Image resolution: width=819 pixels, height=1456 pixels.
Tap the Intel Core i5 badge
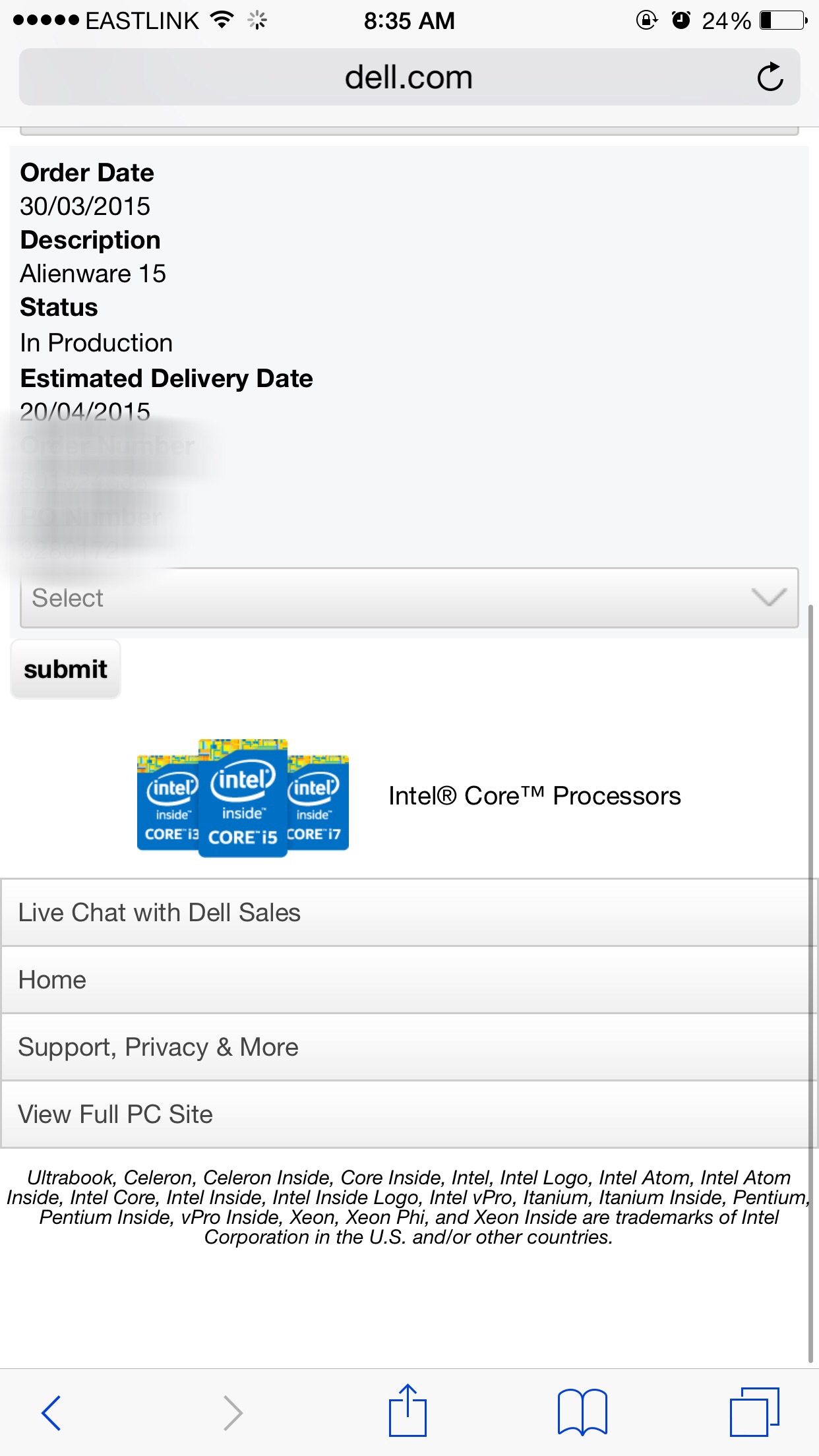click(x=243, y=798)
